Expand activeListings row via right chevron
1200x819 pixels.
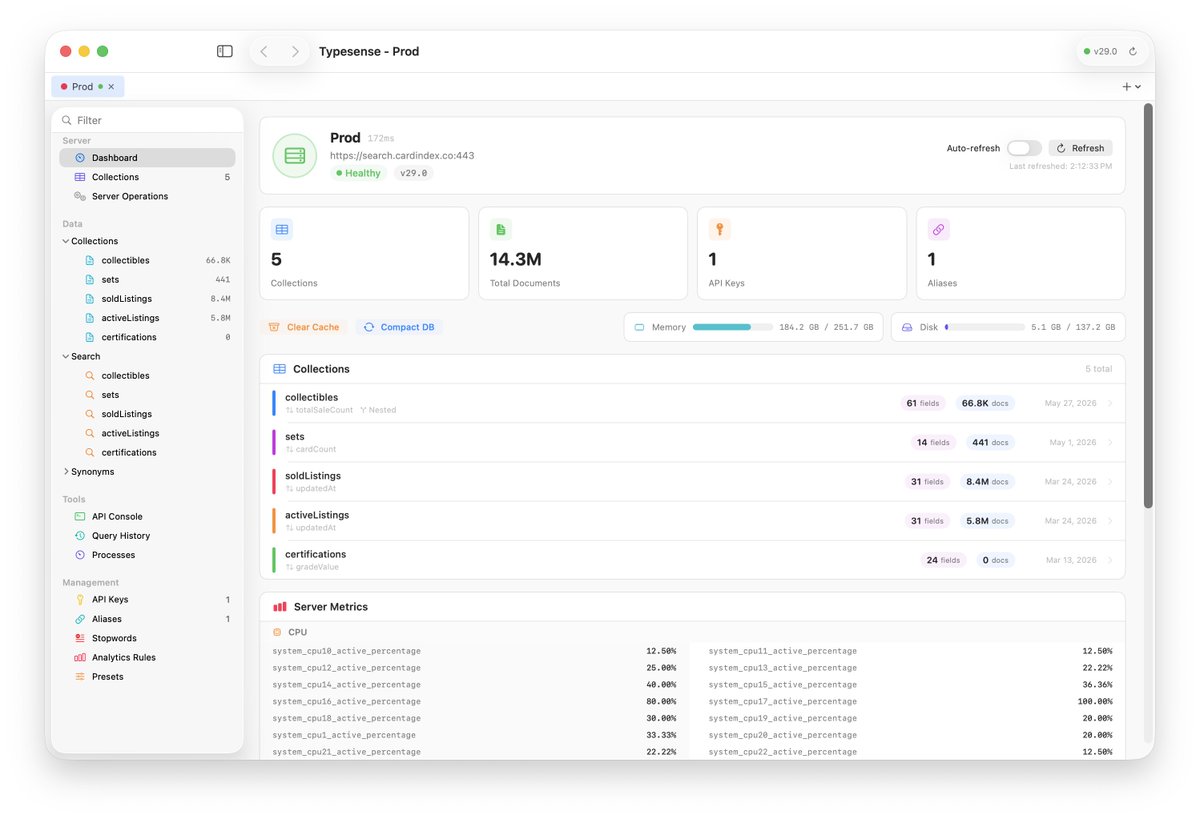(x=1110, y=521)
